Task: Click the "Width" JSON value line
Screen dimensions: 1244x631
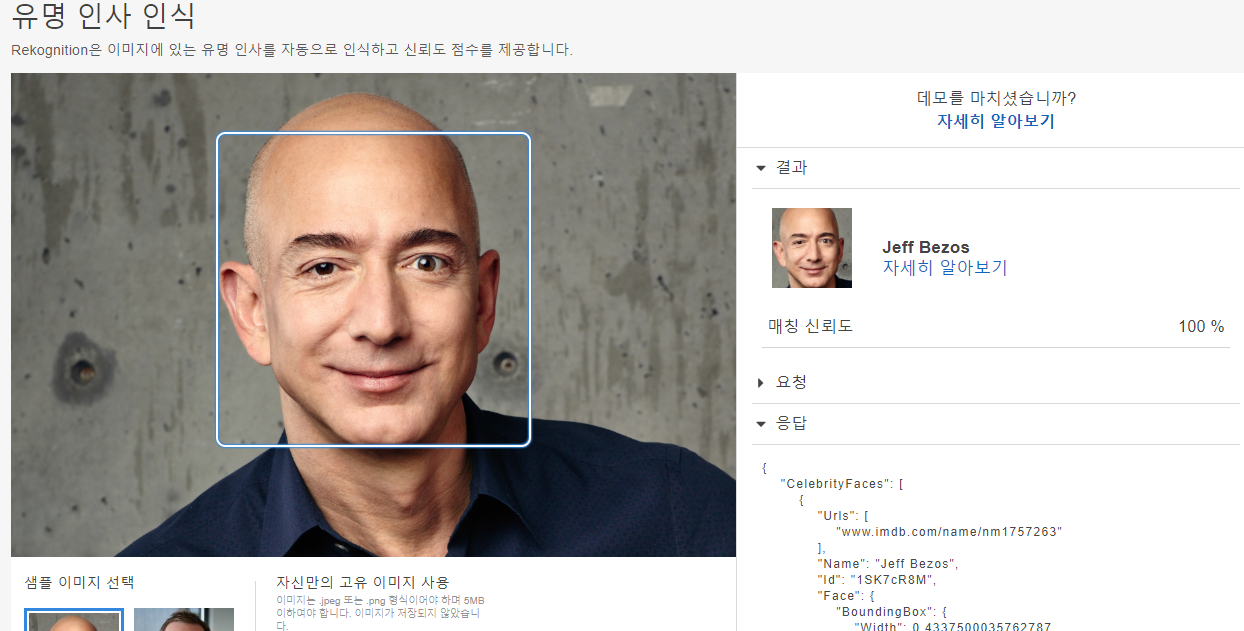Action: pos(952,627)
